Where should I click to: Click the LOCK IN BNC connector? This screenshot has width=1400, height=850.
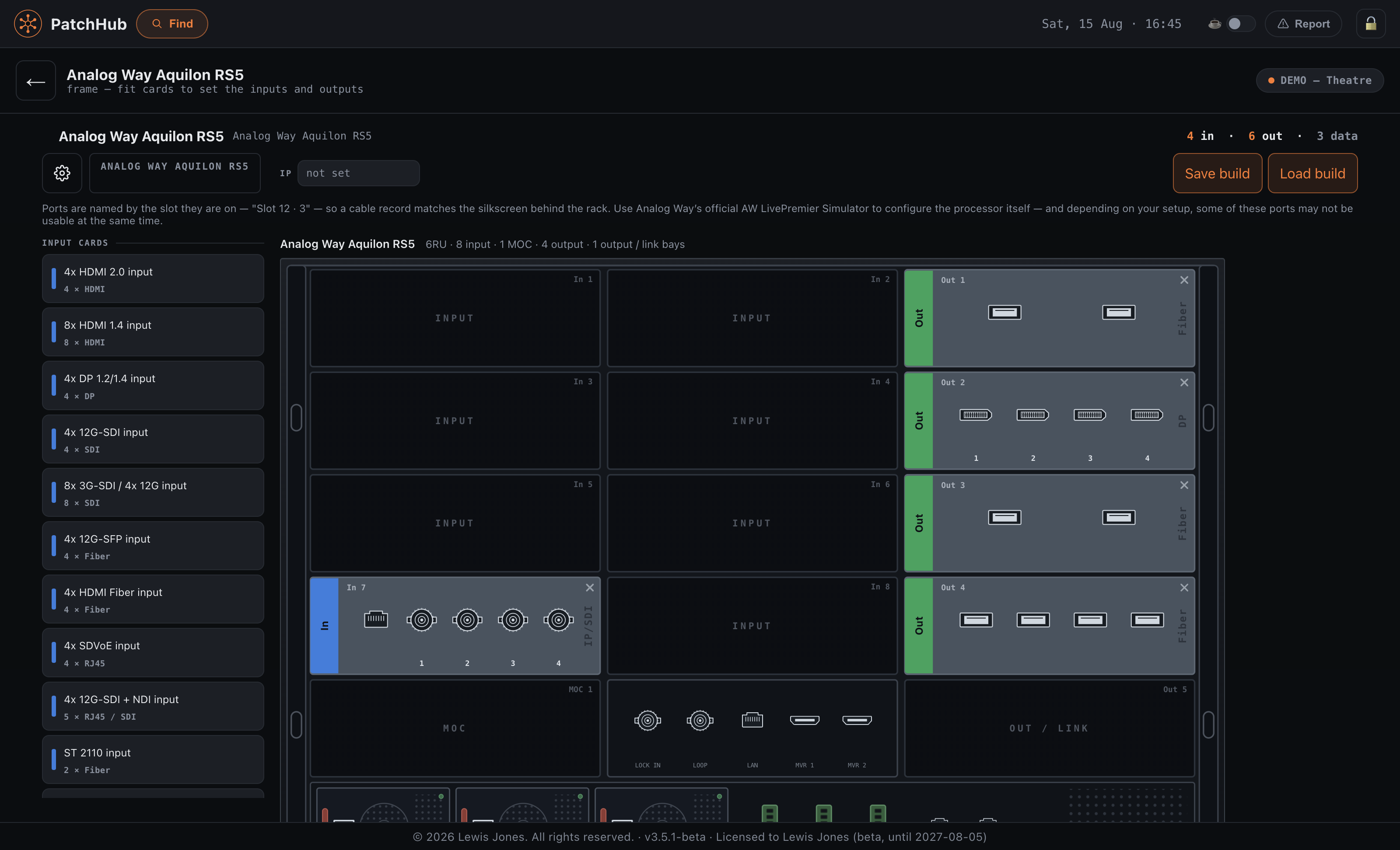tap(648, 721)
